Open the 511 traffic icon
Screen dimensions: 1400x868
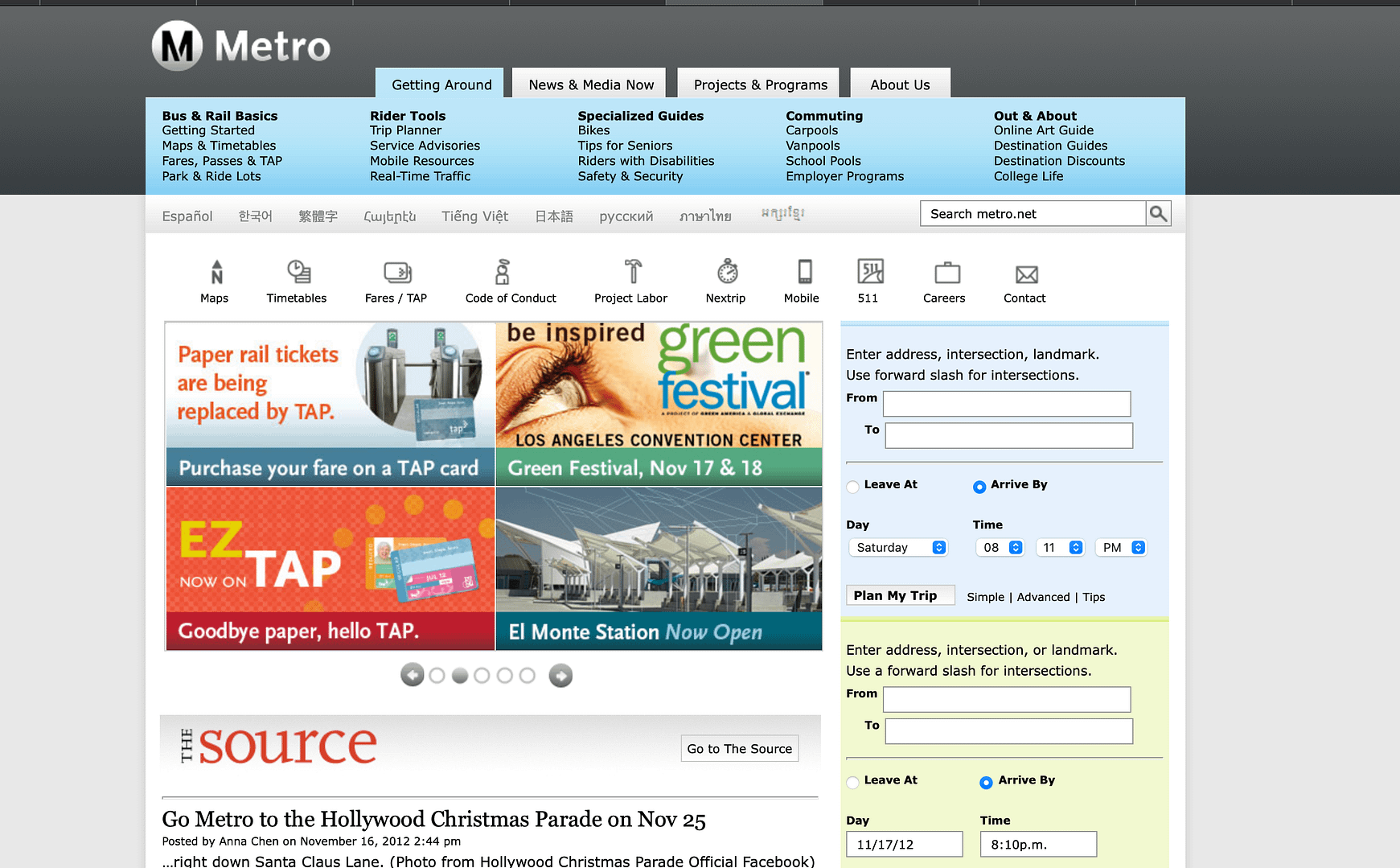(x=871, y=272)
